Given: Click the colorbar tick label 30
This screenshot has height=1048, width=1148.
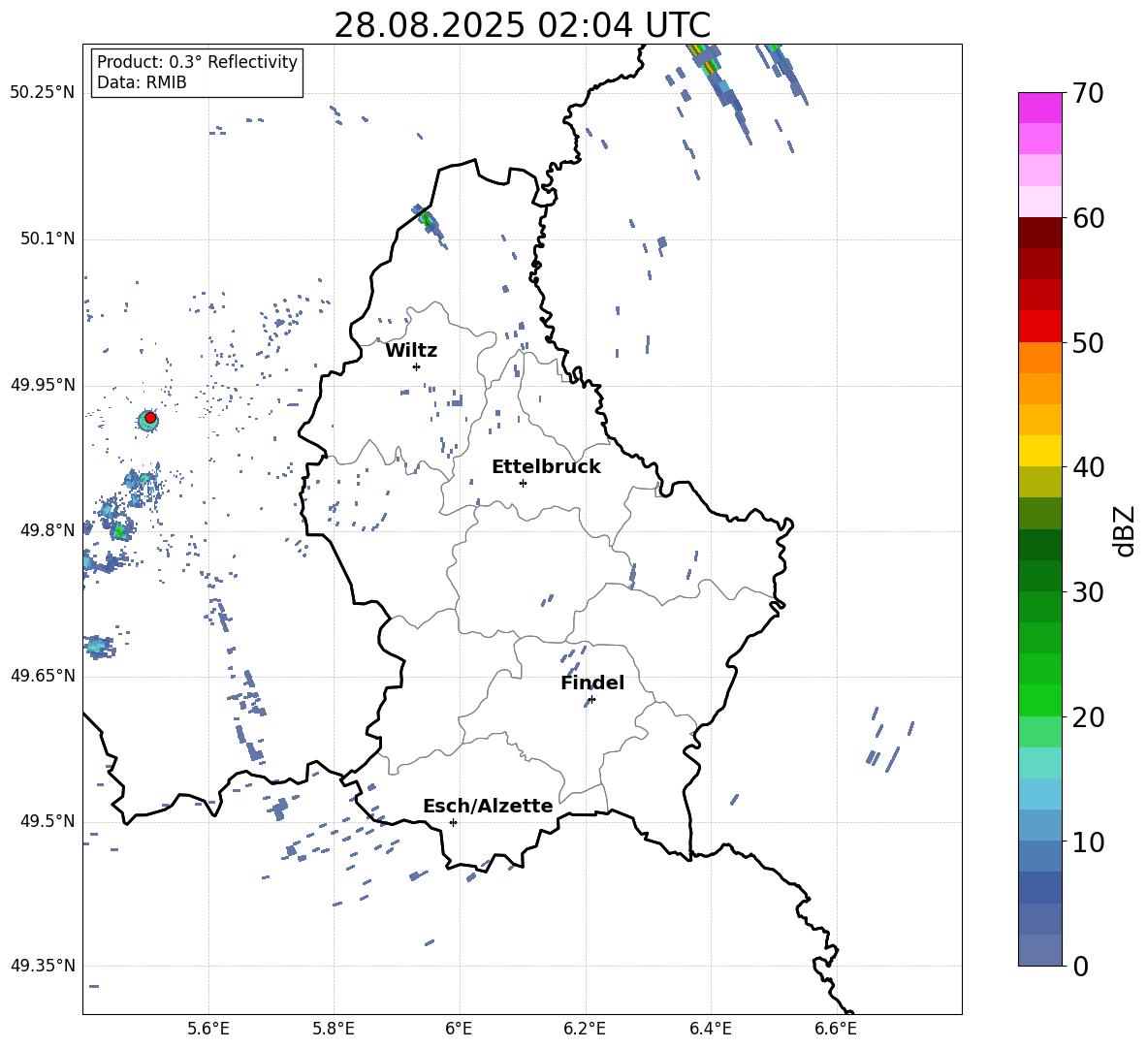Looking at the screenshot, I should pos(1088,592).
